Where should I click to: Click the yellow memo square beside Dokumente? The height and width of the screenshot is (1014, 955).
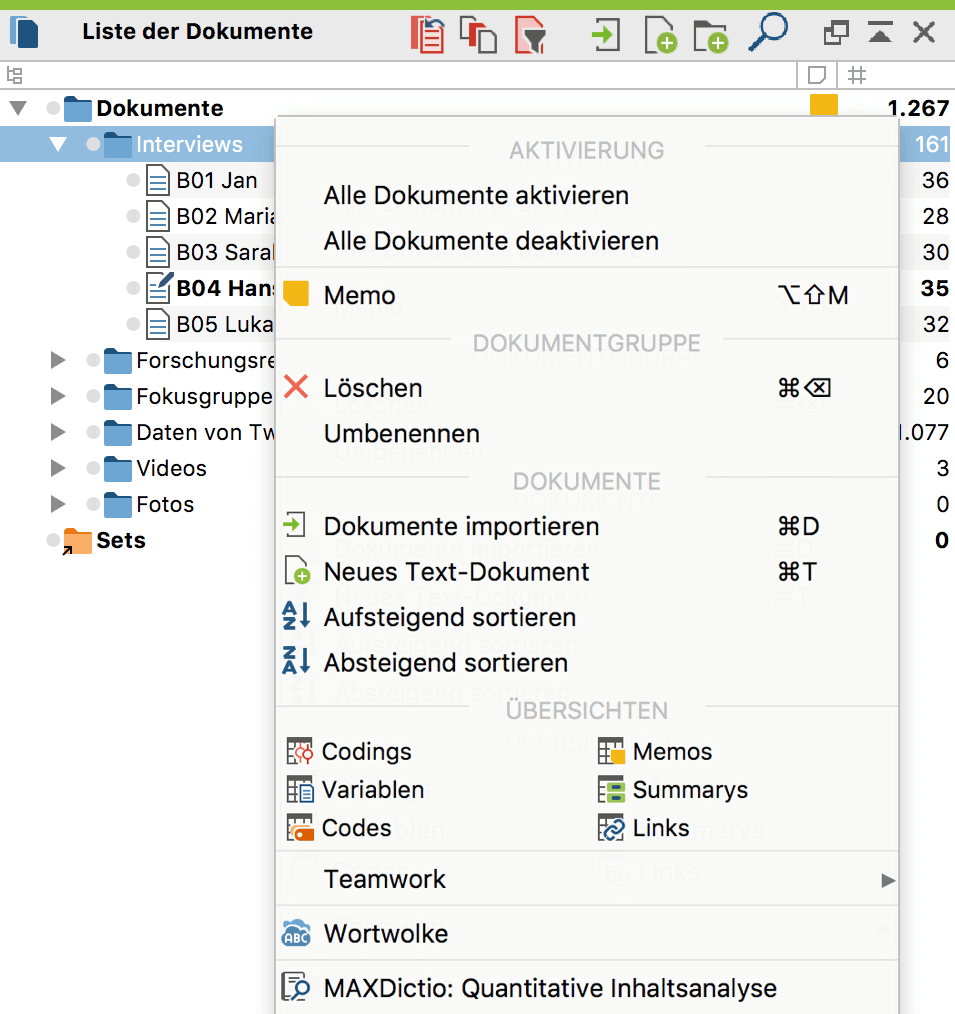[x=823, y=106]
